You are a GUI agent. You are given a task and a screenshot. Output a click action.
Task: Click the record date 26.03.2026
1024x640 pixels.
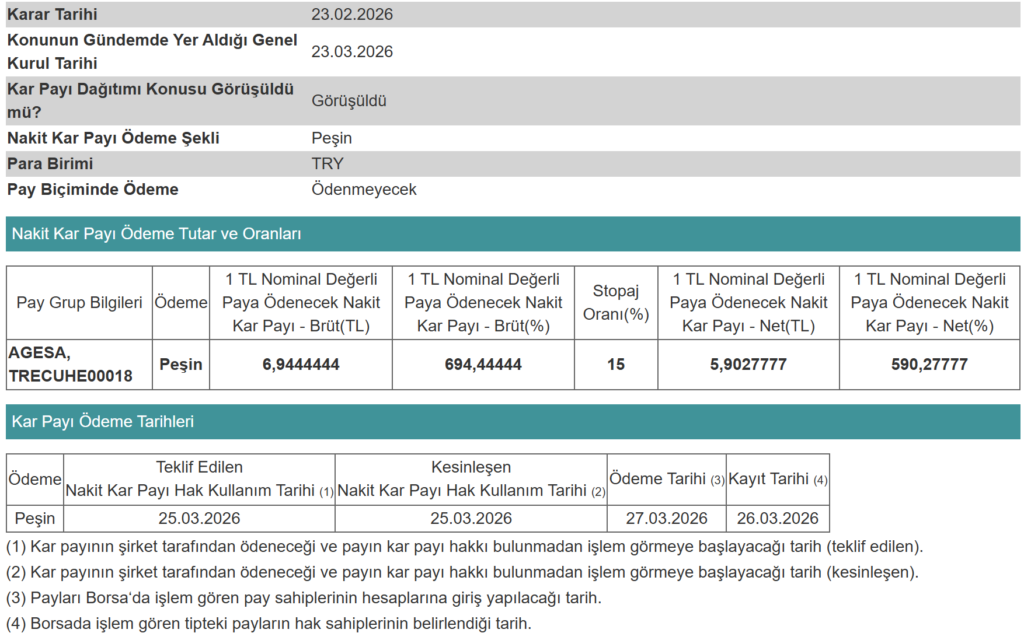click(777, 518)
